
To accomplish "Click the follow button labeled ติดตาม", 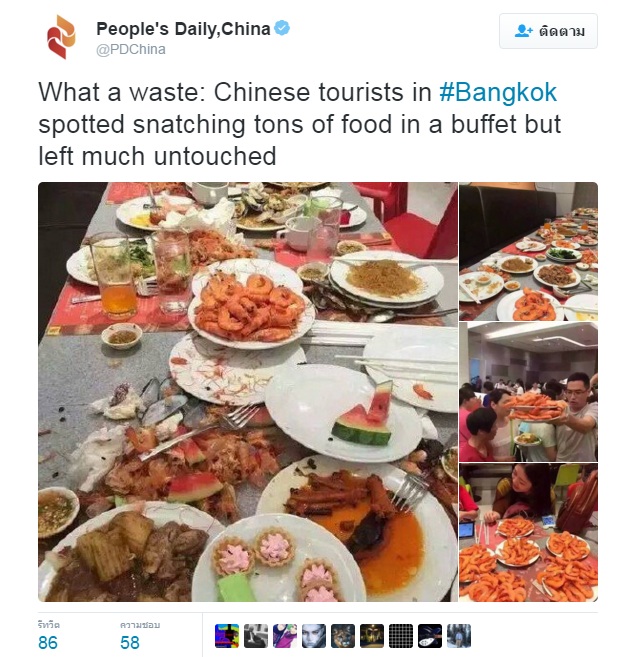I will tap(548, 31).
